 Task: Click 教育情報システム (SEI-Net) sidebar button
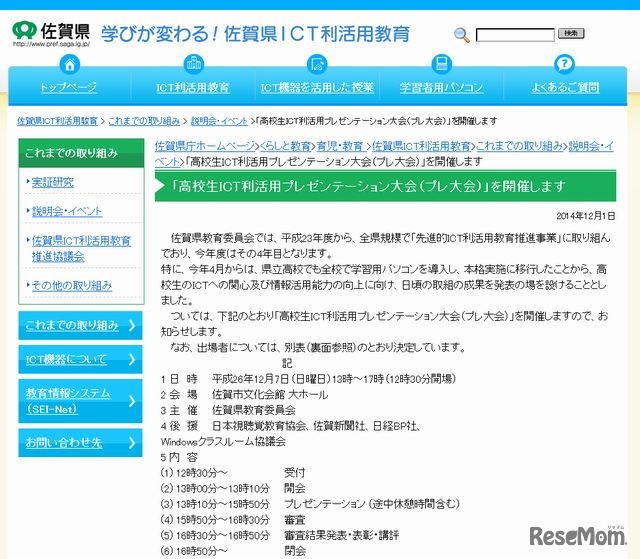coord(80,401)
